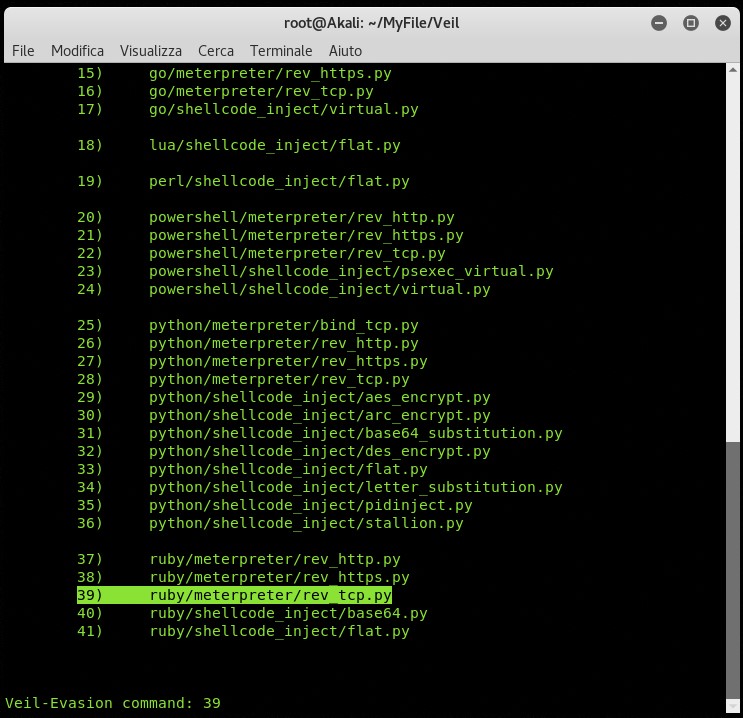Click line python/shellcode_inject/flat.py

pos(288,470)
